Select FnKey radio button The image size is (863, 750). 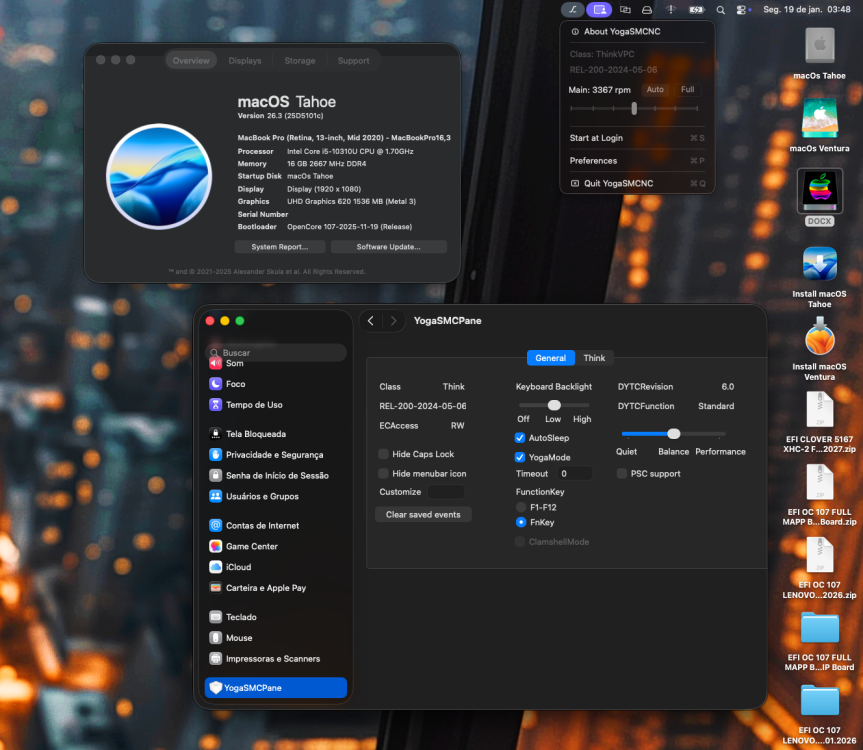(x=521, y=522)
